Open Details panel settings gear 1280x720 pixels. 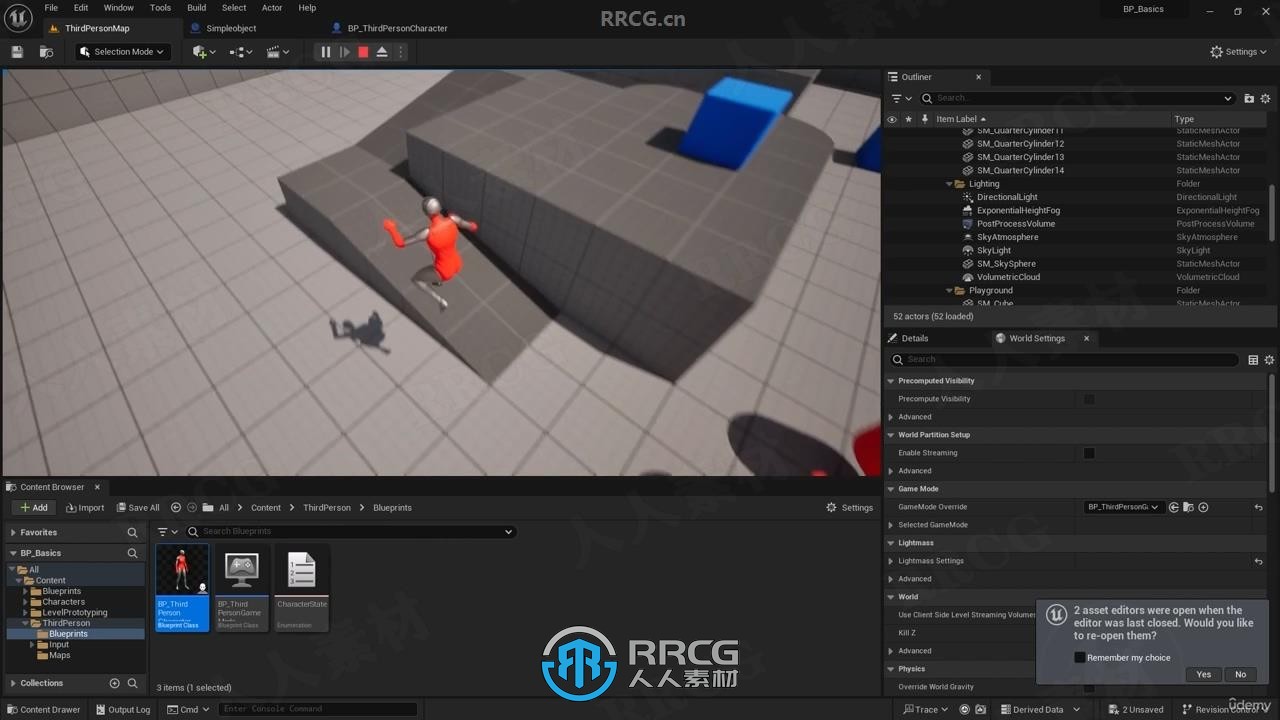(x=1269, y=360)
